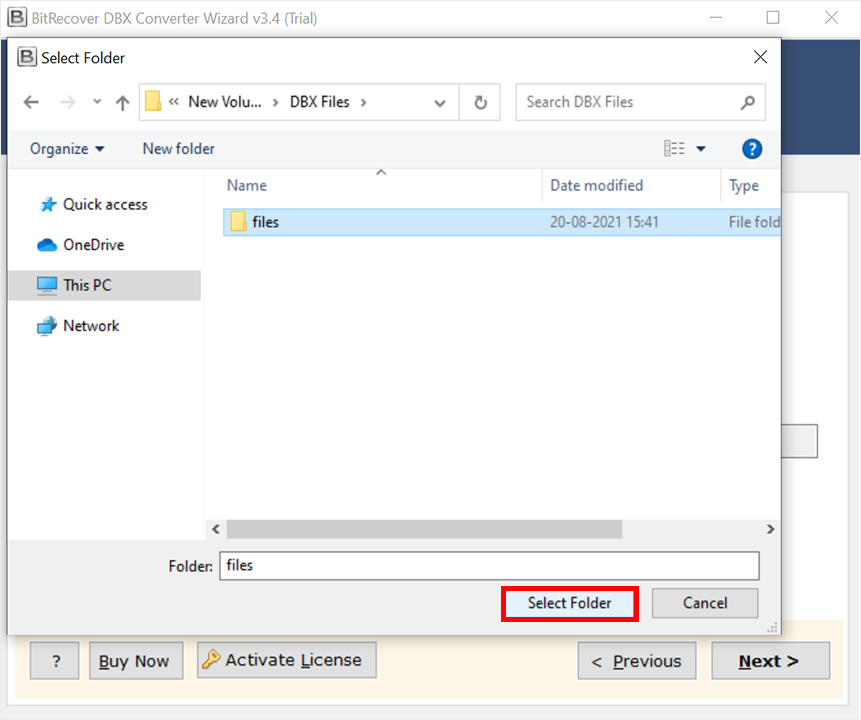Refresh the DBX Files folder view

click(480, 102)
